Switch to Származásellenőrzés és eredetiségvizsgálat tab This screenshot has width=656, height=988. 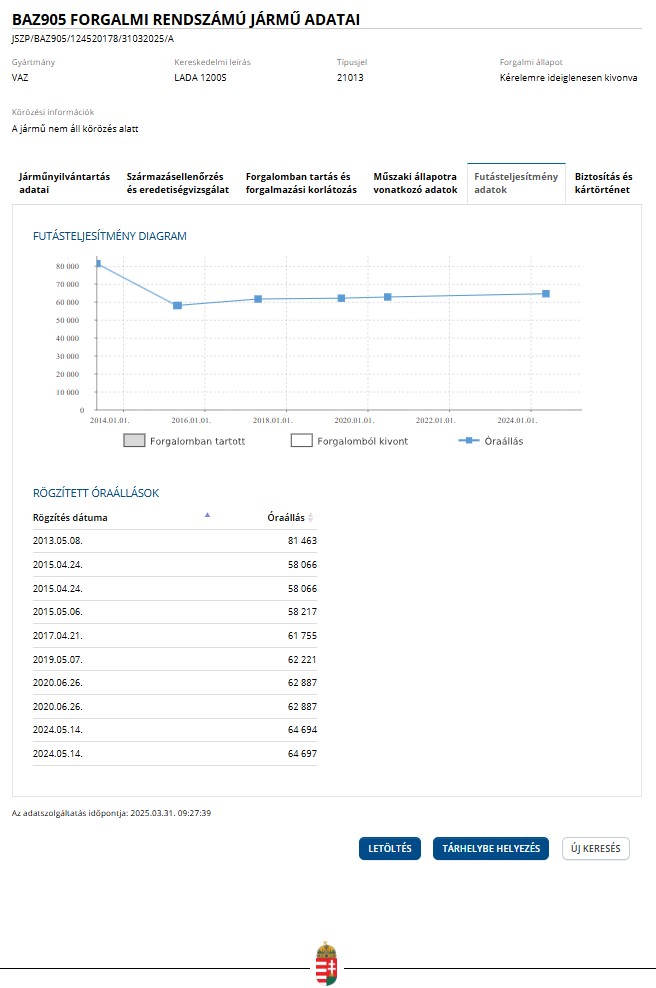point(178,183)
